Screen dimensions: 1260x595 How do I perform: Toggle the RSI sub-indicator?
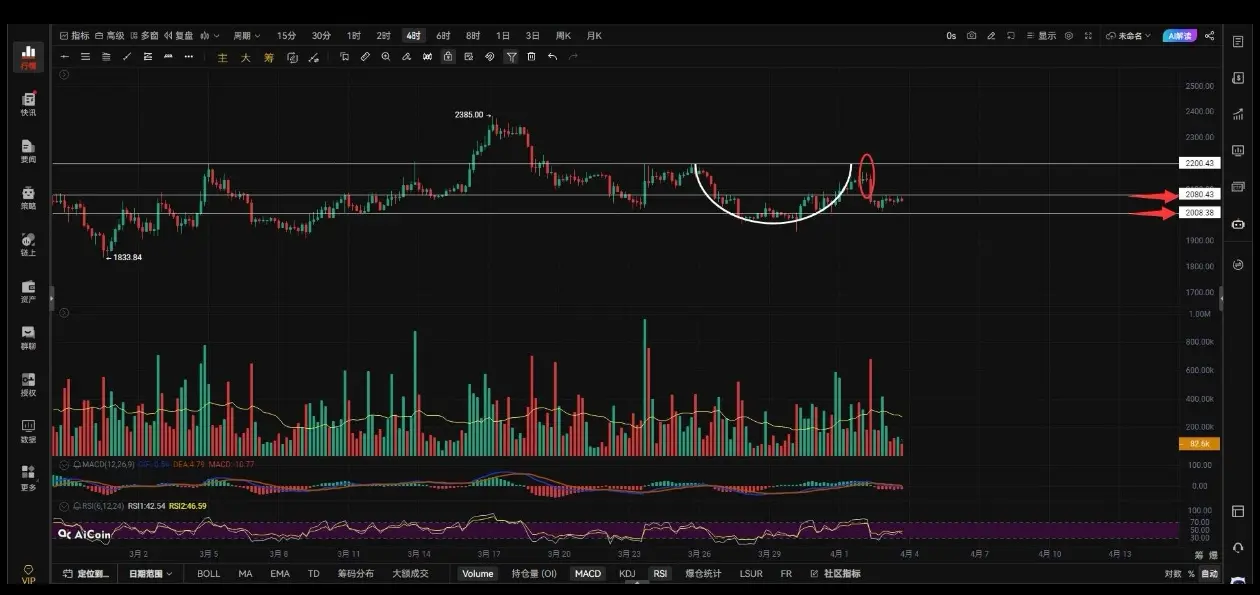660,574
